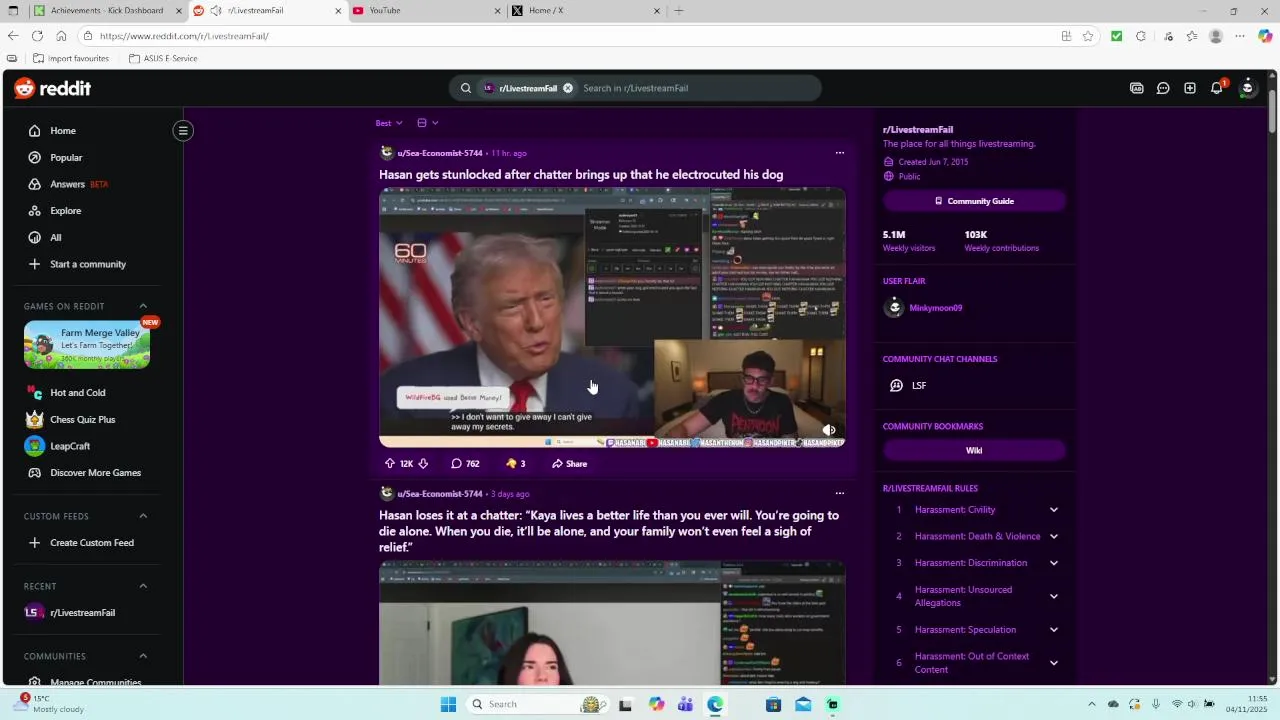
Task: Collapse the Recent section
Action: click(x=143, y=586)
